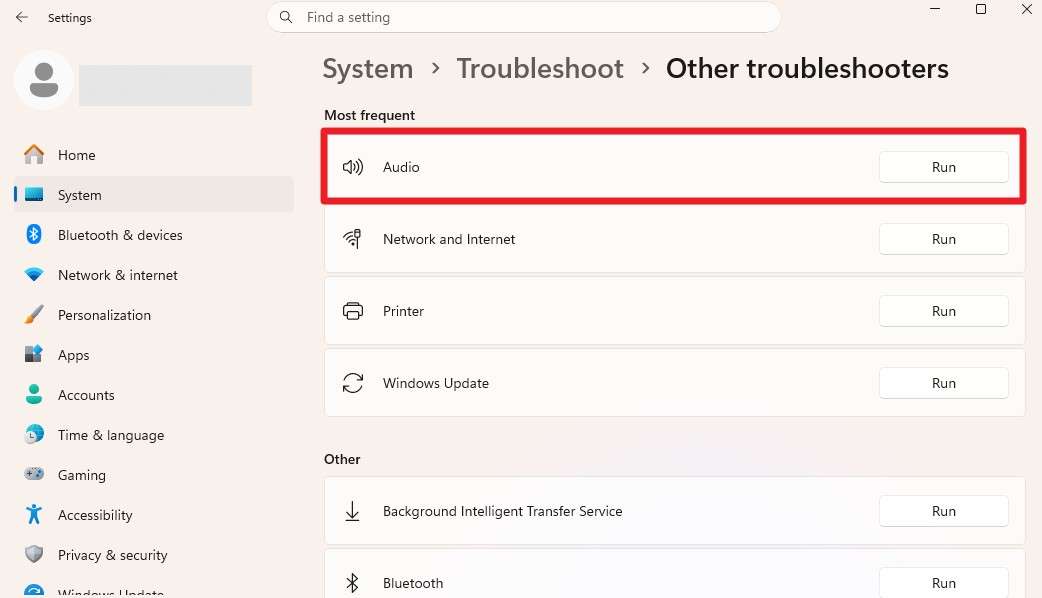The image size is (1042, 598).
Task: Click the Time & language globe icon
Action: (34, 435)
